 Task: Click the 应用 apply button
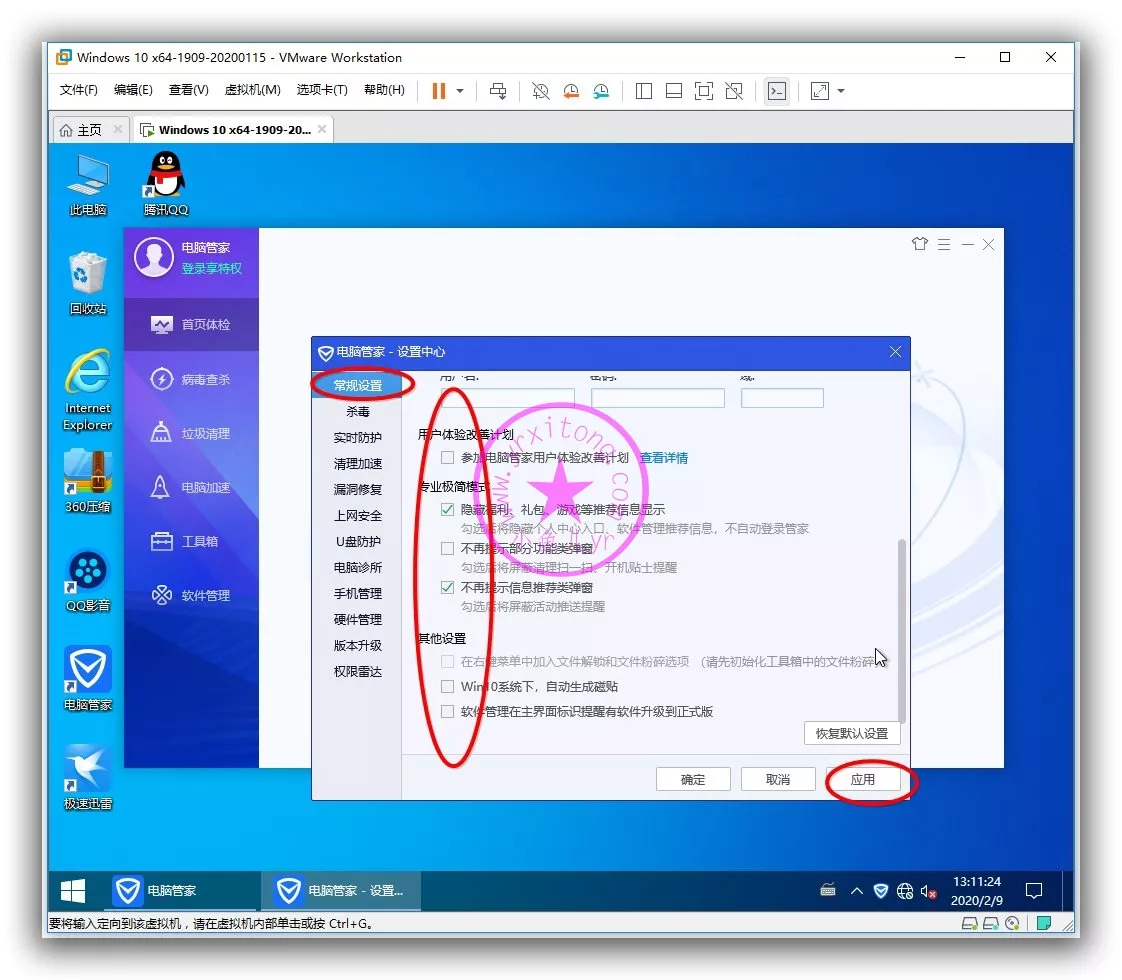pyautogui.click(x=862, y=780)
